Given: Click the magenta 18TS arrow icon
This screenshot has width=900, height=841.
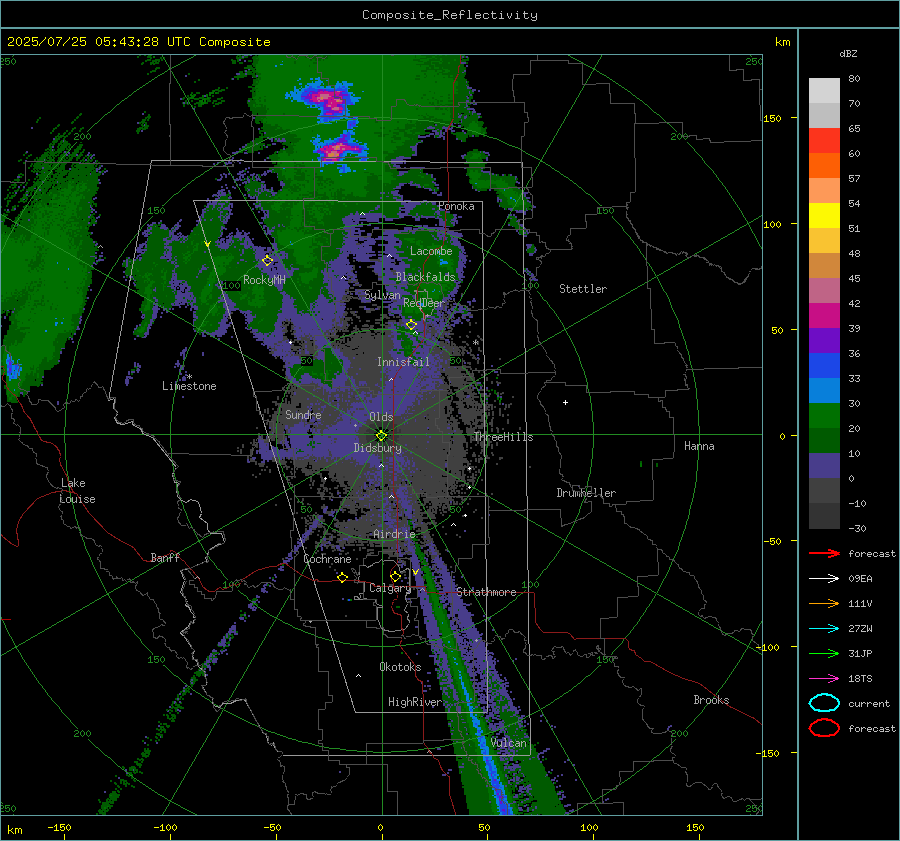Looking at the screenshot, I should point(824,679).
